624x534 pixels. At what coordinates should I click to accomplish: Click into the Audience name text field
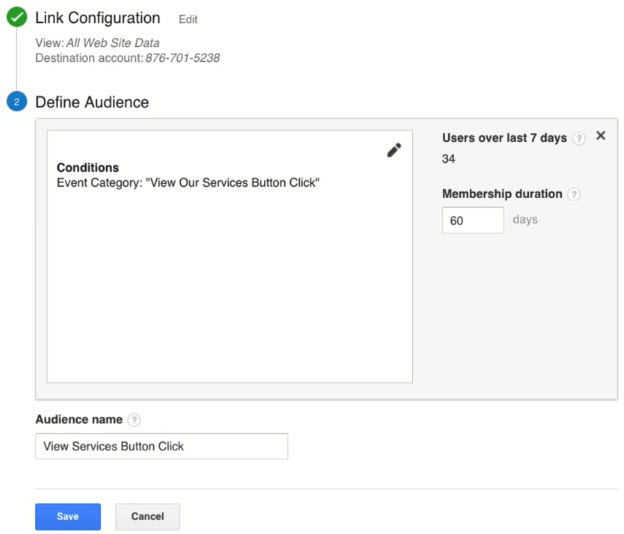(x=161, y=446)
